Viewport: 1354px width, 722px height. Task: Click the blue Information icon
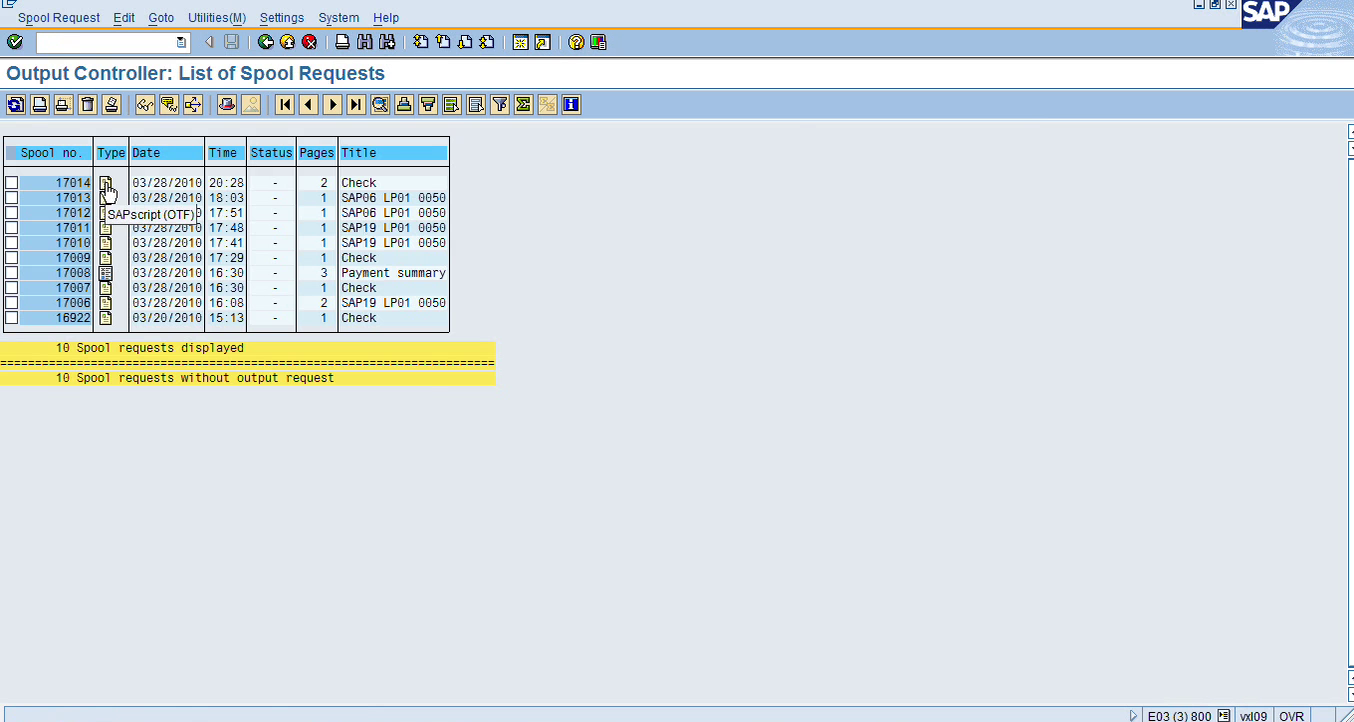[571, 104]
